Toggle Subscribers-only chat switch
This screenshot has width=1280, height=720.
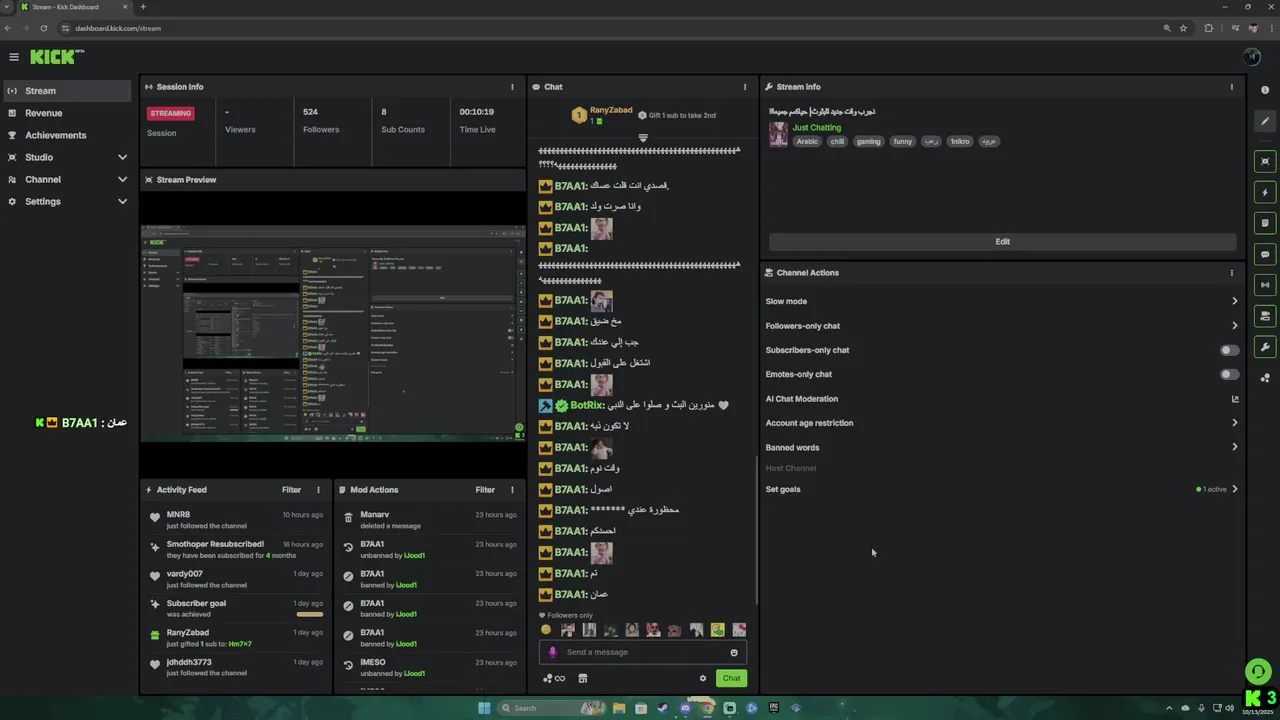pyautogui.click(x=1230, y=350)
